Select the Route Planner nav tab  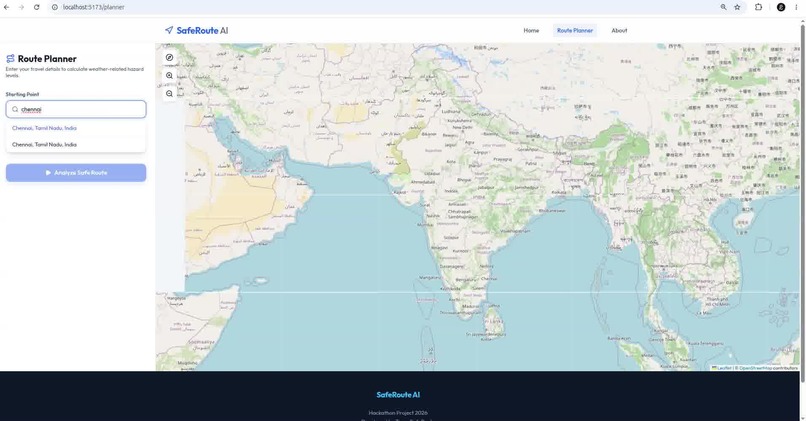point(575,30)
